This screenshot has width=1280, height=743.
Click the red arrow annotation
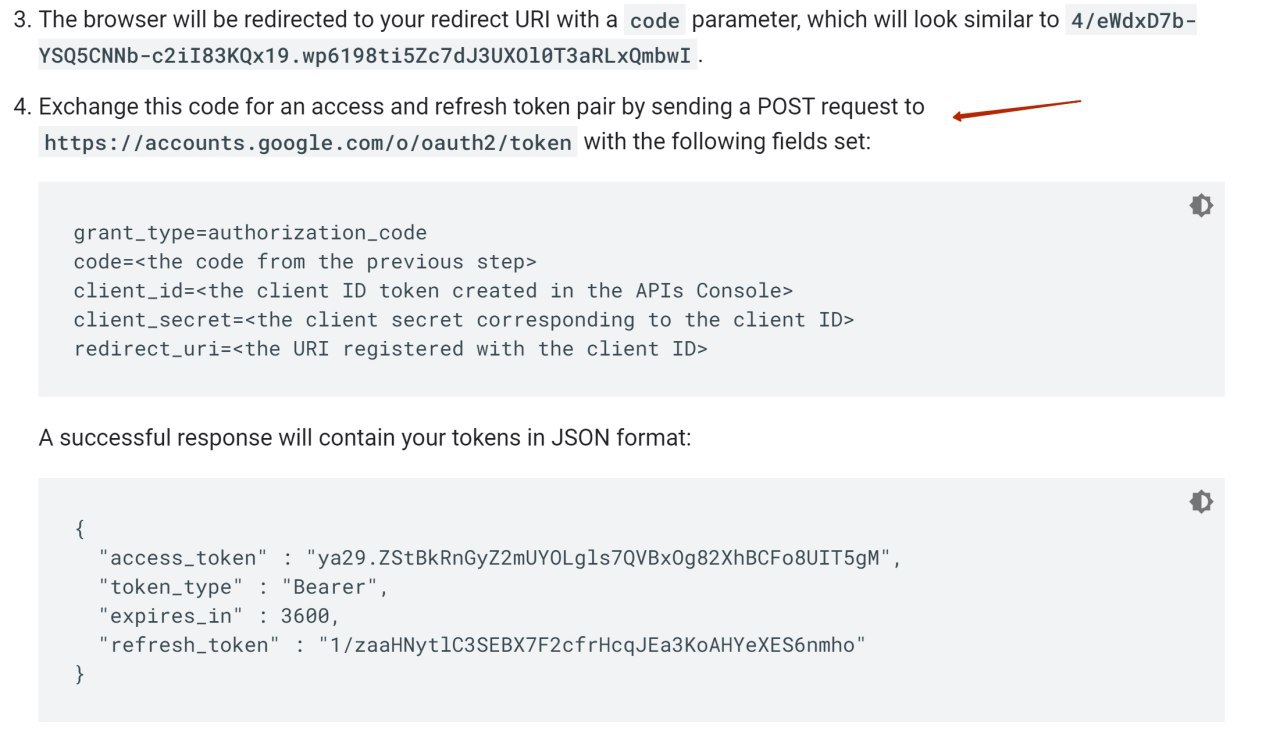point(1017,109)
